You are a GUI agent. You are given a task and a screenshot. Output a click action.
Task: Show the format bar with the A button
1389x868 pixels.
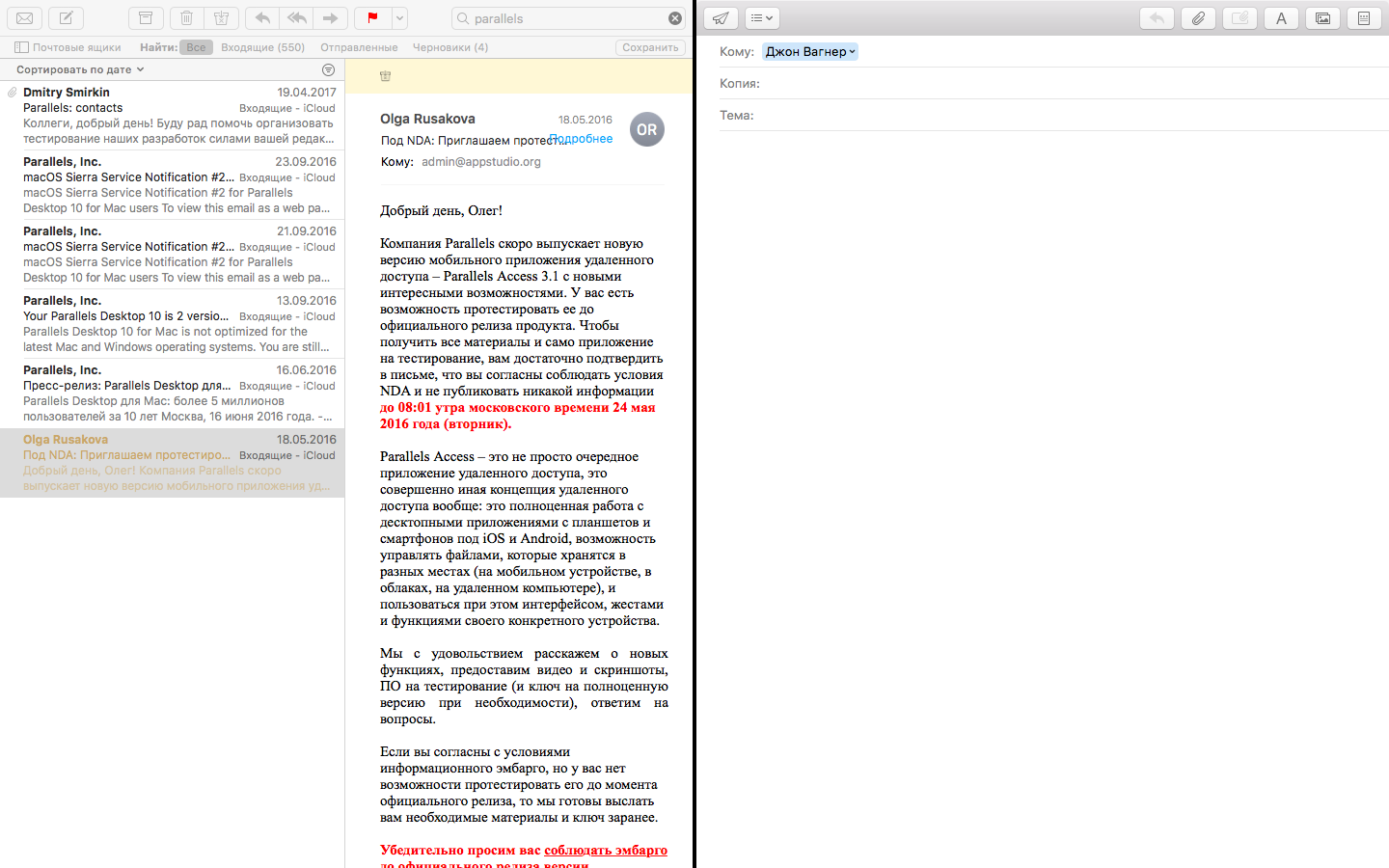[1281, 18]
